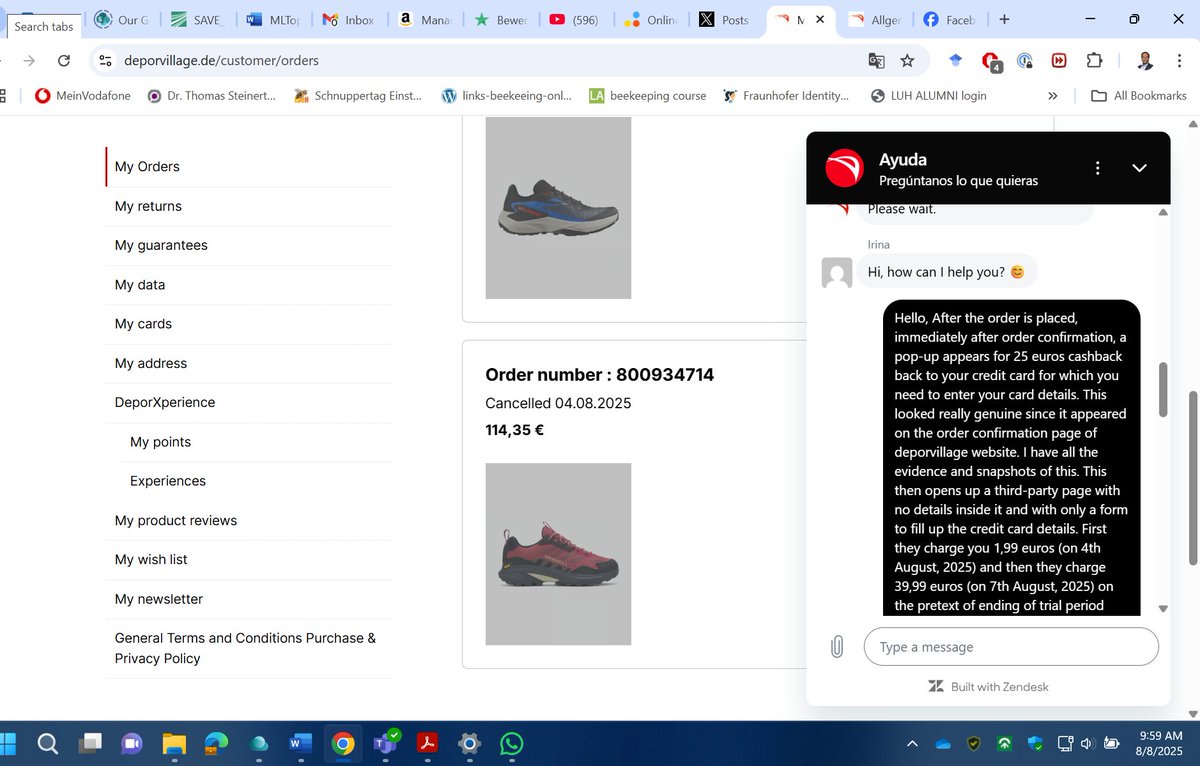Open Adobe Acrobat from the taskbar

coord(427,744)
